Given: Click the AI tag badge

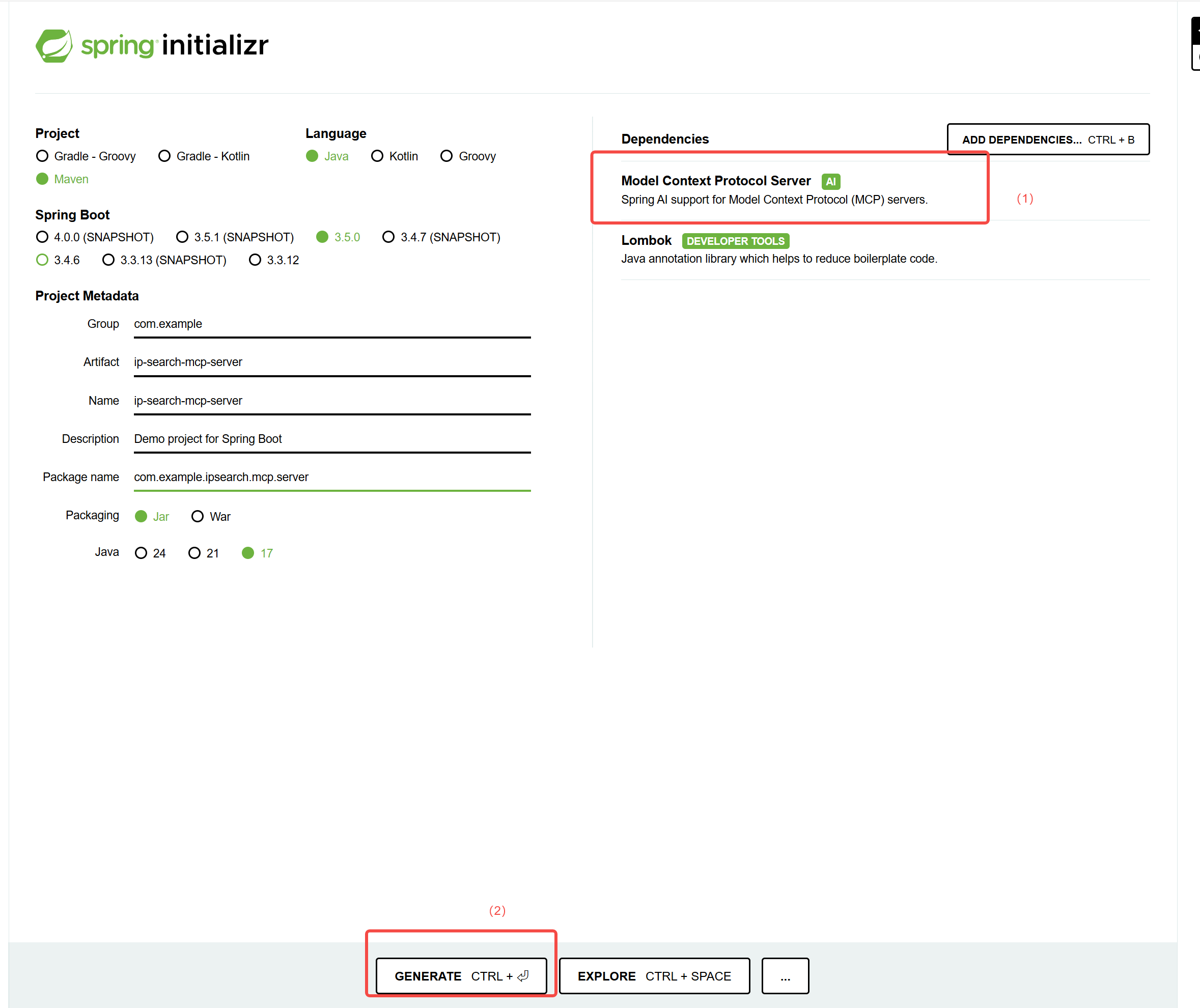Looking at the screenshot, I should coord(831,182).
